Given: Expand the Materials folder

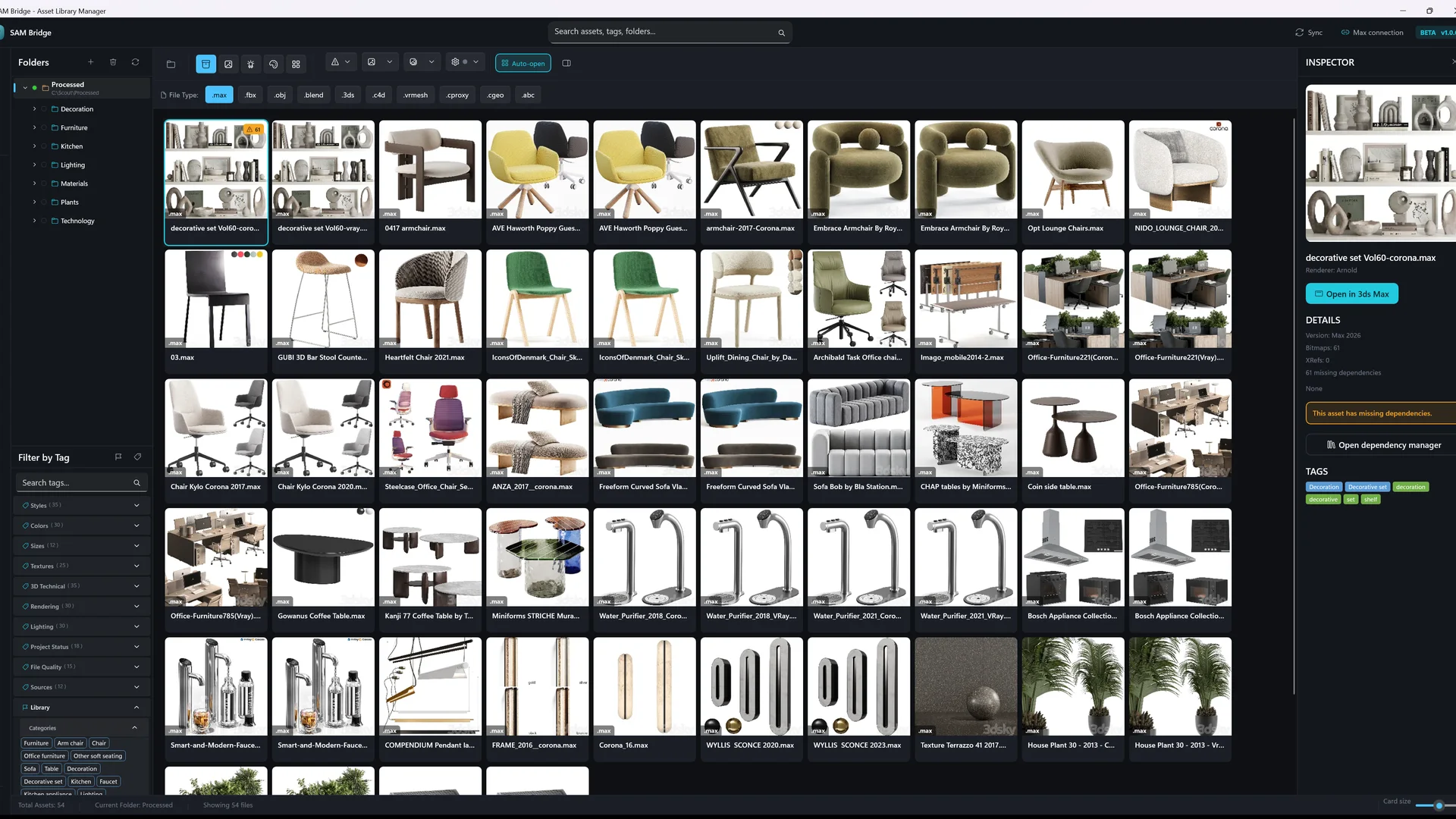Looking at the screenshot, I should pyautogui.click(x=34, y=184).
